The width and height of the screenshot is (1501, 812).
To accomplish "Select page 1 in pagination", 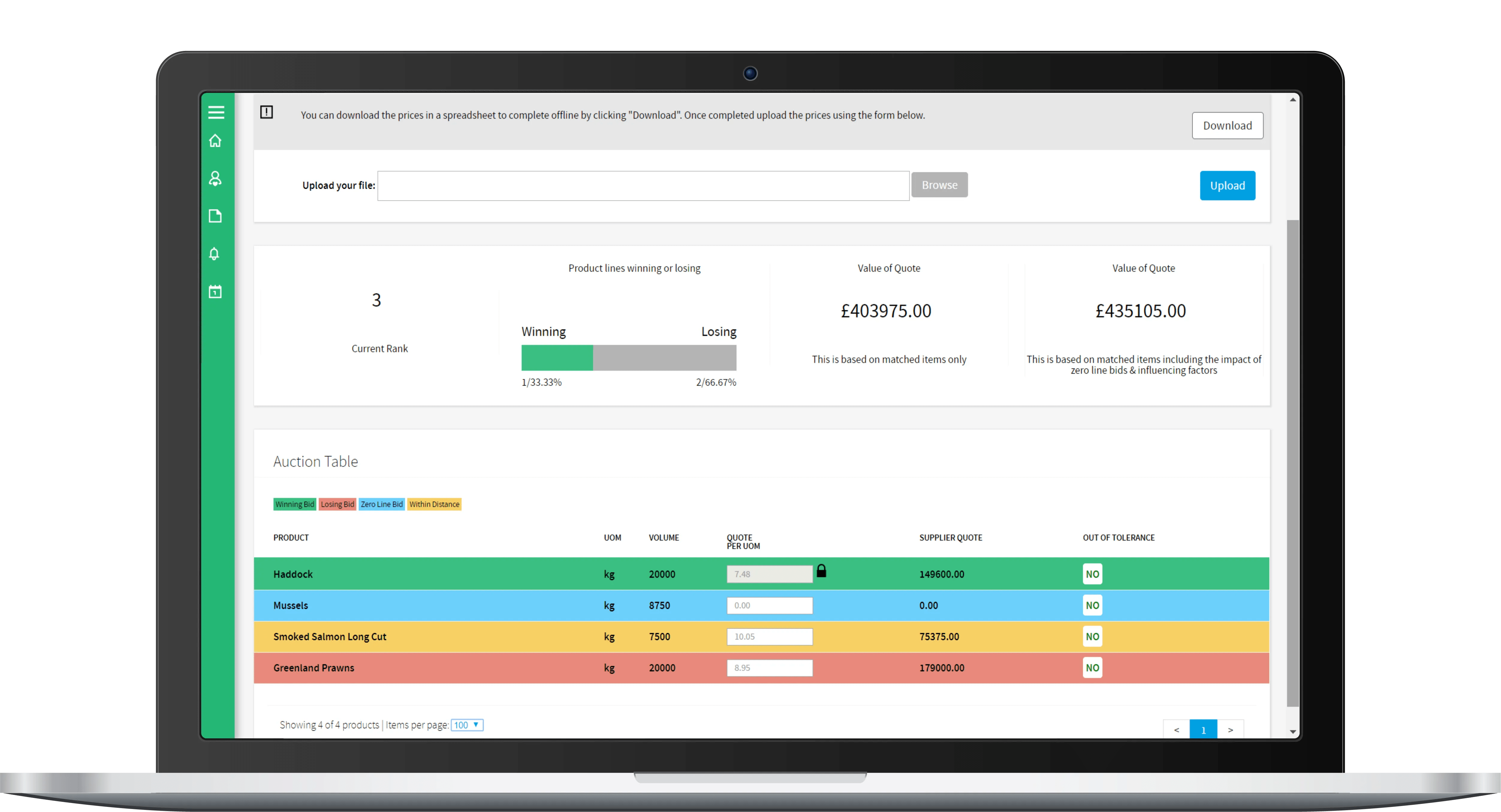I will click(1203, 730).
